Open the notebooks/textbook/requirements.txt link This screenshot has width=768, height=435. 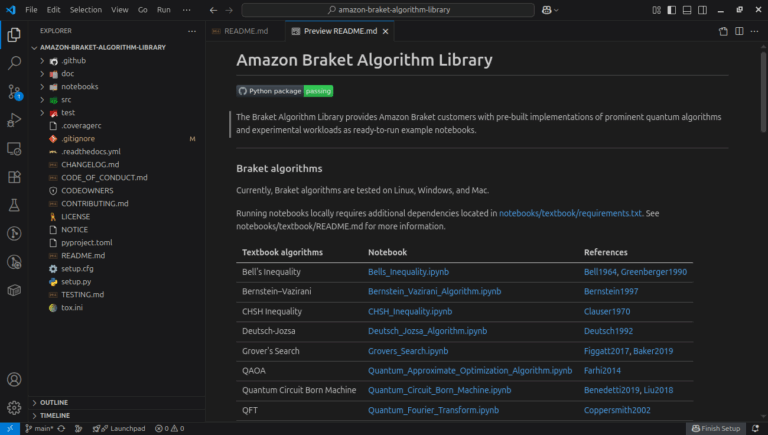570,213
